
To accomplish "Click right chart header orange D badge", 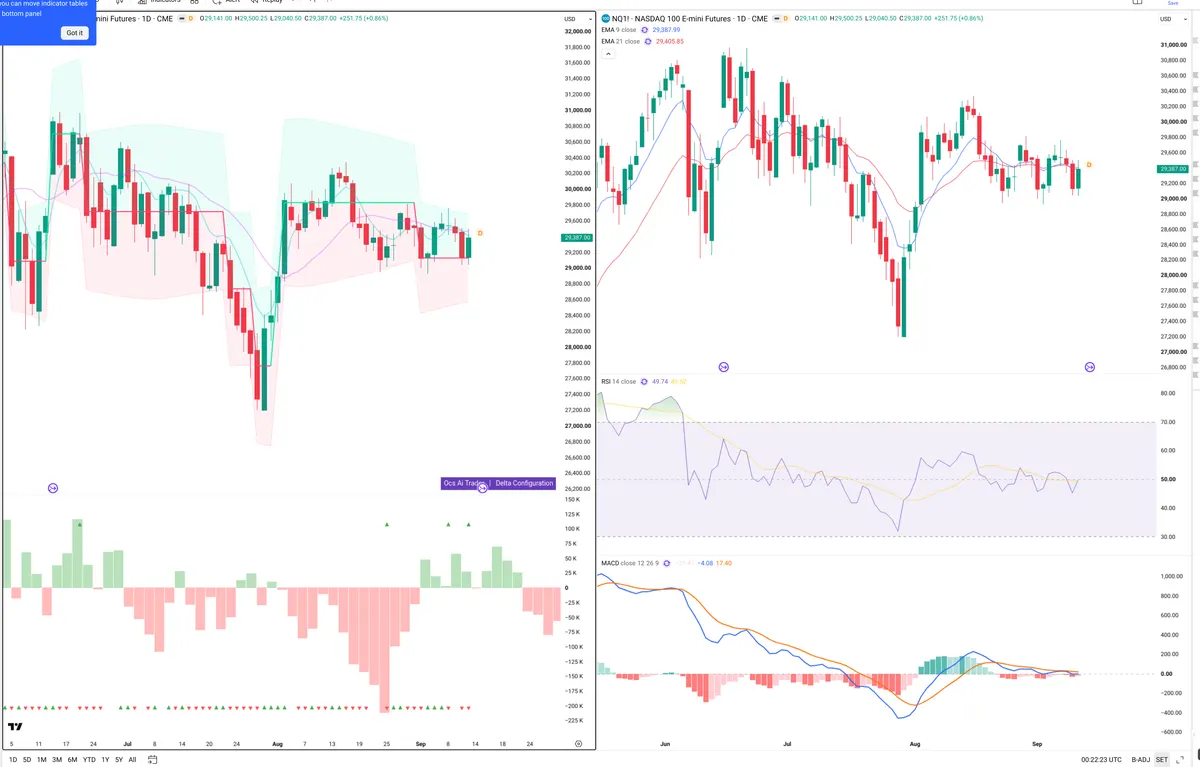I will pos(786,19).
